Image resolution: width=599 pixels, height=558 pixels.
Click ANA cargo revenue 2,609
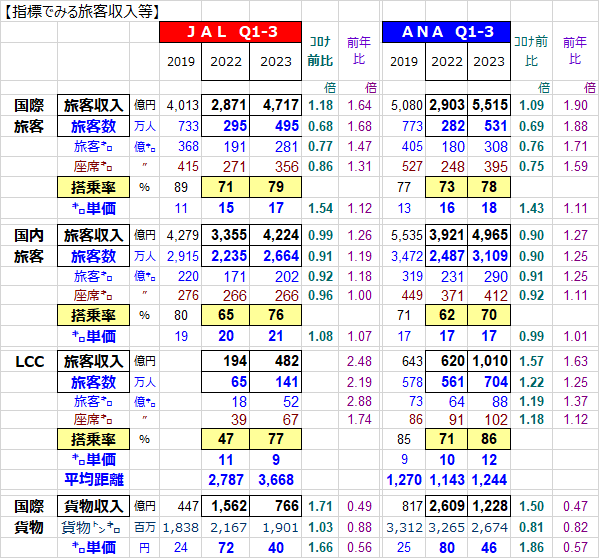(447, 506)
